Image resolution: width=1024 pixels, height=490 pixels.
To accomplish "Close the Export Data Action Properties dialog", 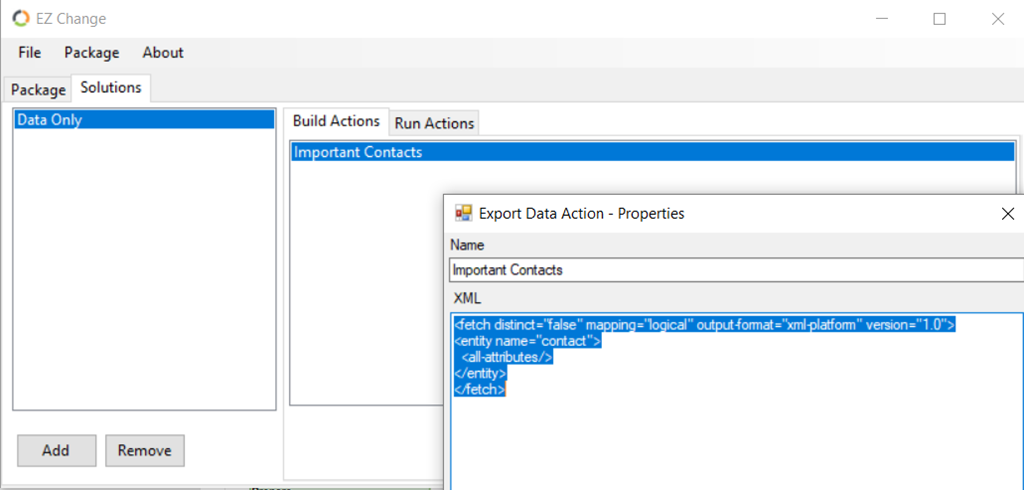I will [x=1008, y=214].
